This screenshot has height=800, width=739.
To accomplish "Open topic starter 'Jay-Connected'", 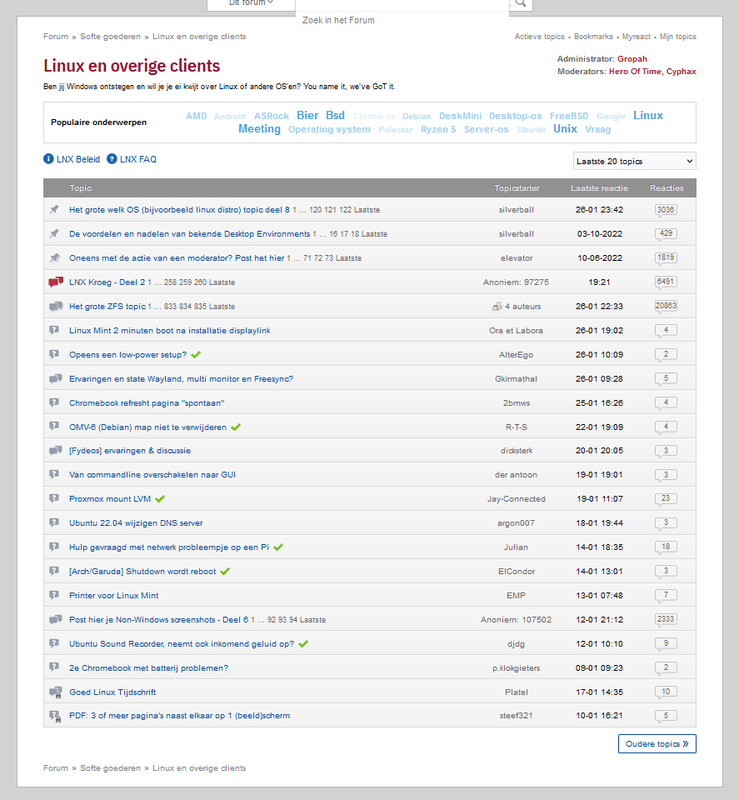I will click(x=516, y=499).
